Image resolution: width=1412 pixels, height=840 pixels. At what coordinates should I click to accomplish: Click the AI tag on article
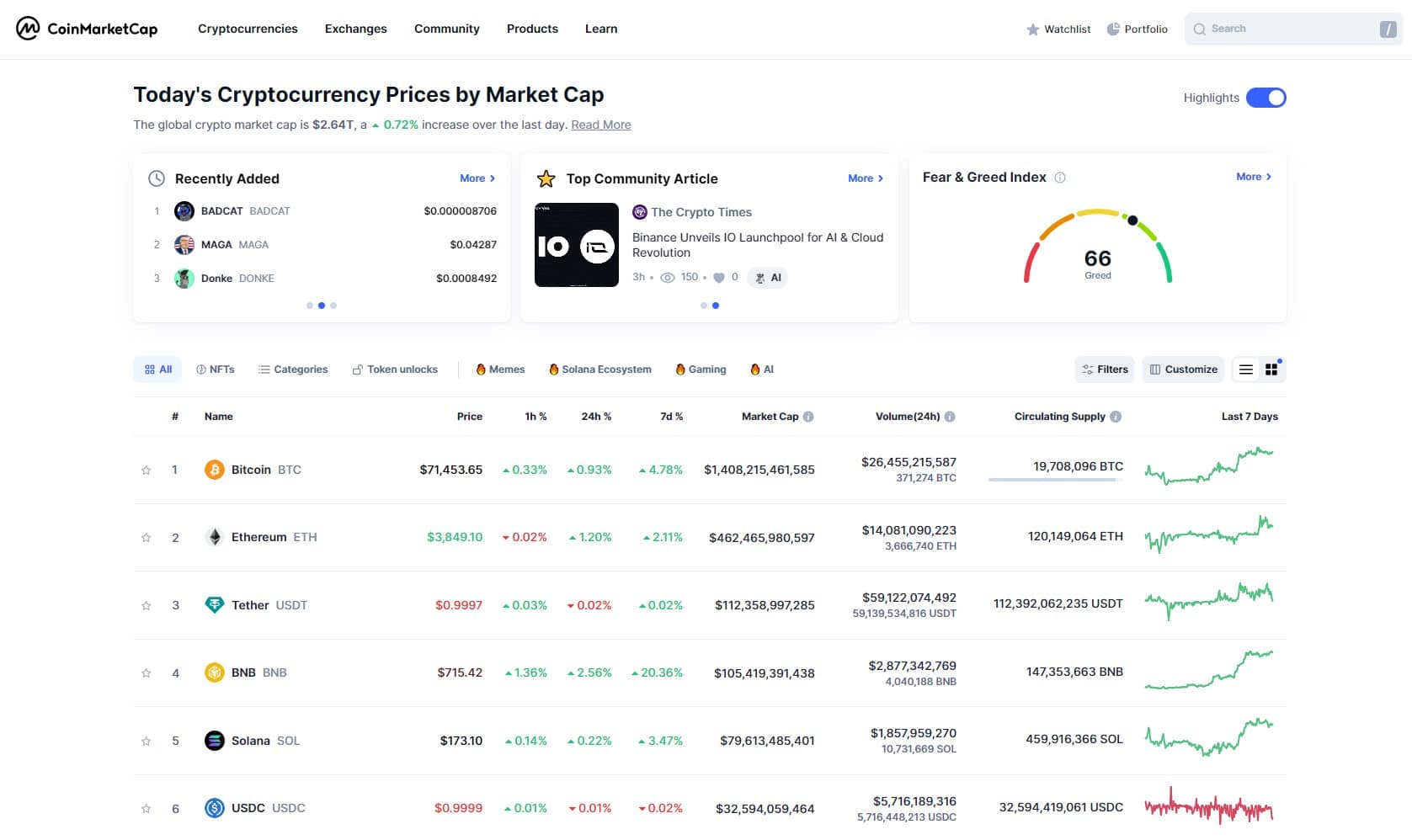[767, 278]
